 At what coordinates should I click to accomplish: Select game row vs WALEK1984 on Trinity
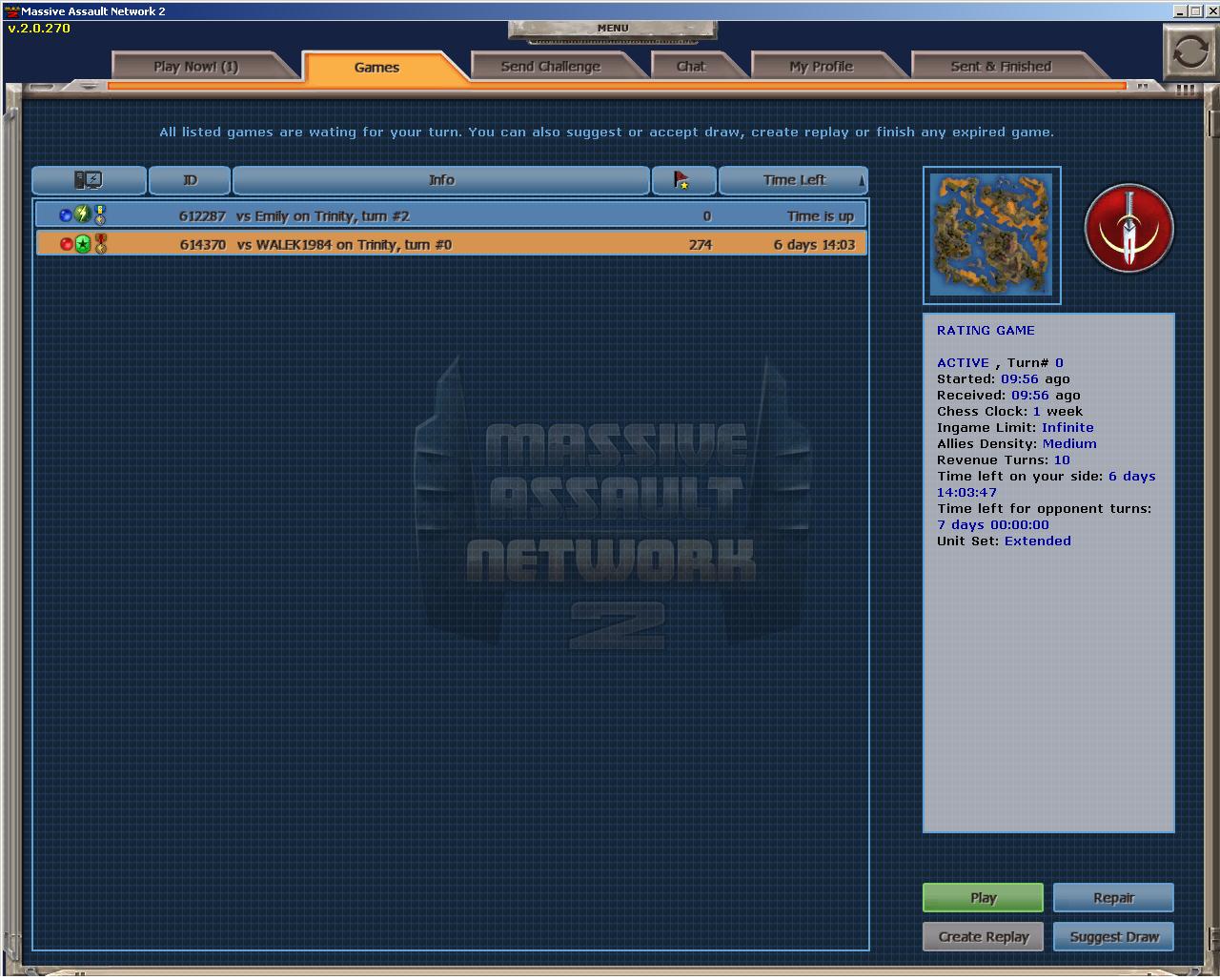click(451, 244)
